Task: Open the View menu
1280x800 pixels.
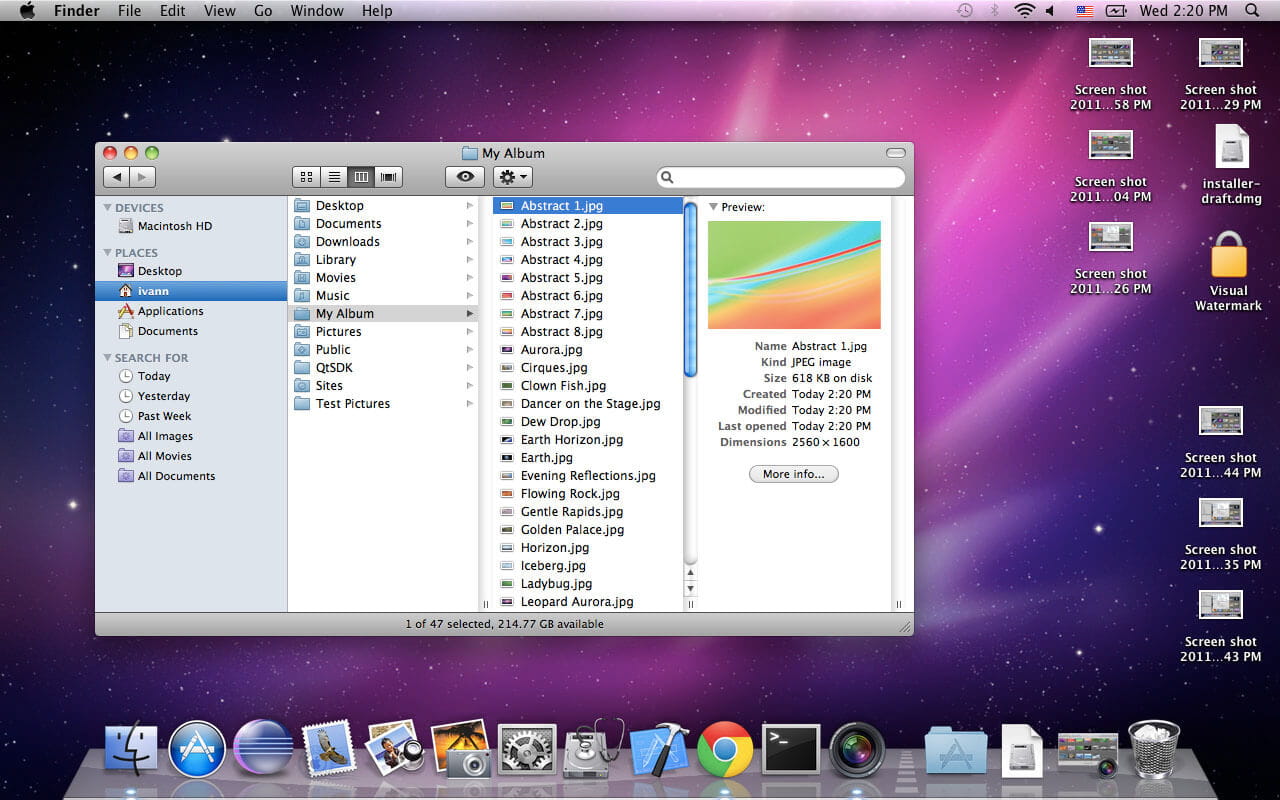Action: 219,11
